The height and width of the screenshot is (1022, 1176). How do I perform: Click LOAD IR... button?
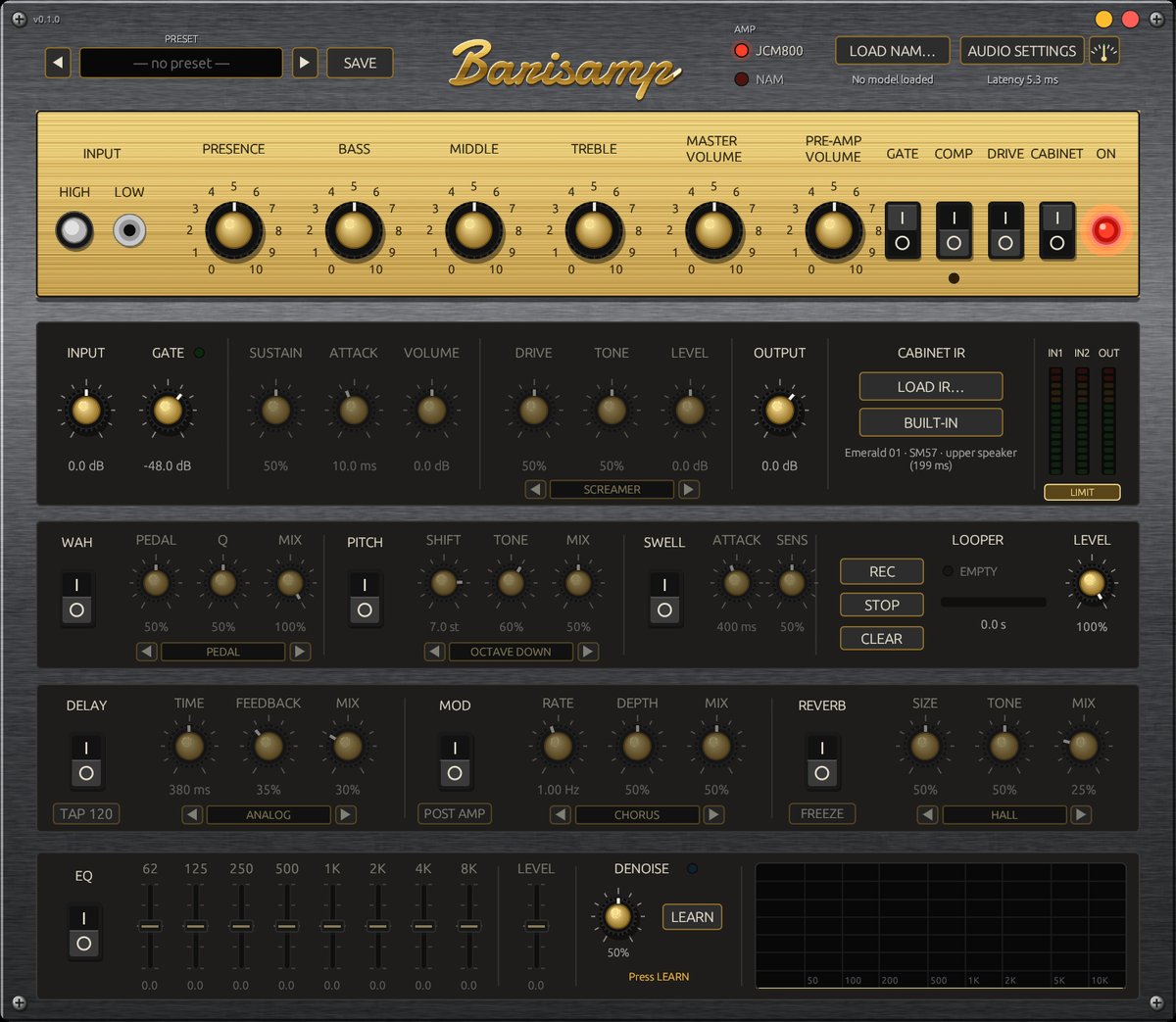pos(931,387)
